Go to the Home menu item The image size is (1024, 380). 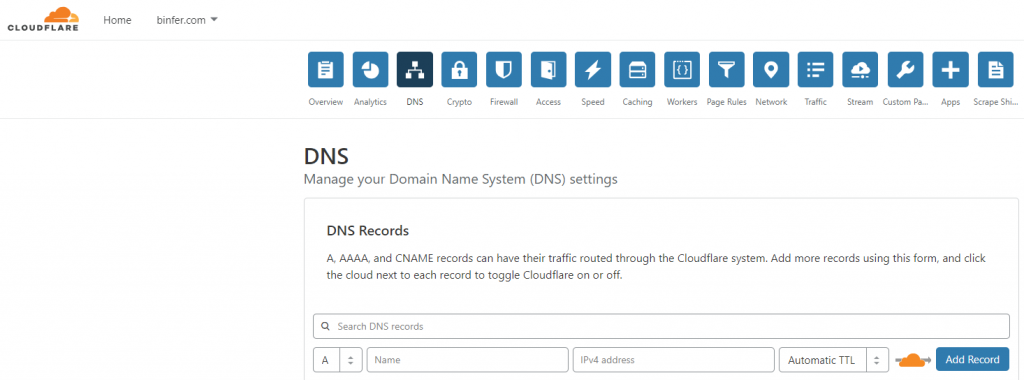(x=117, y=20)
